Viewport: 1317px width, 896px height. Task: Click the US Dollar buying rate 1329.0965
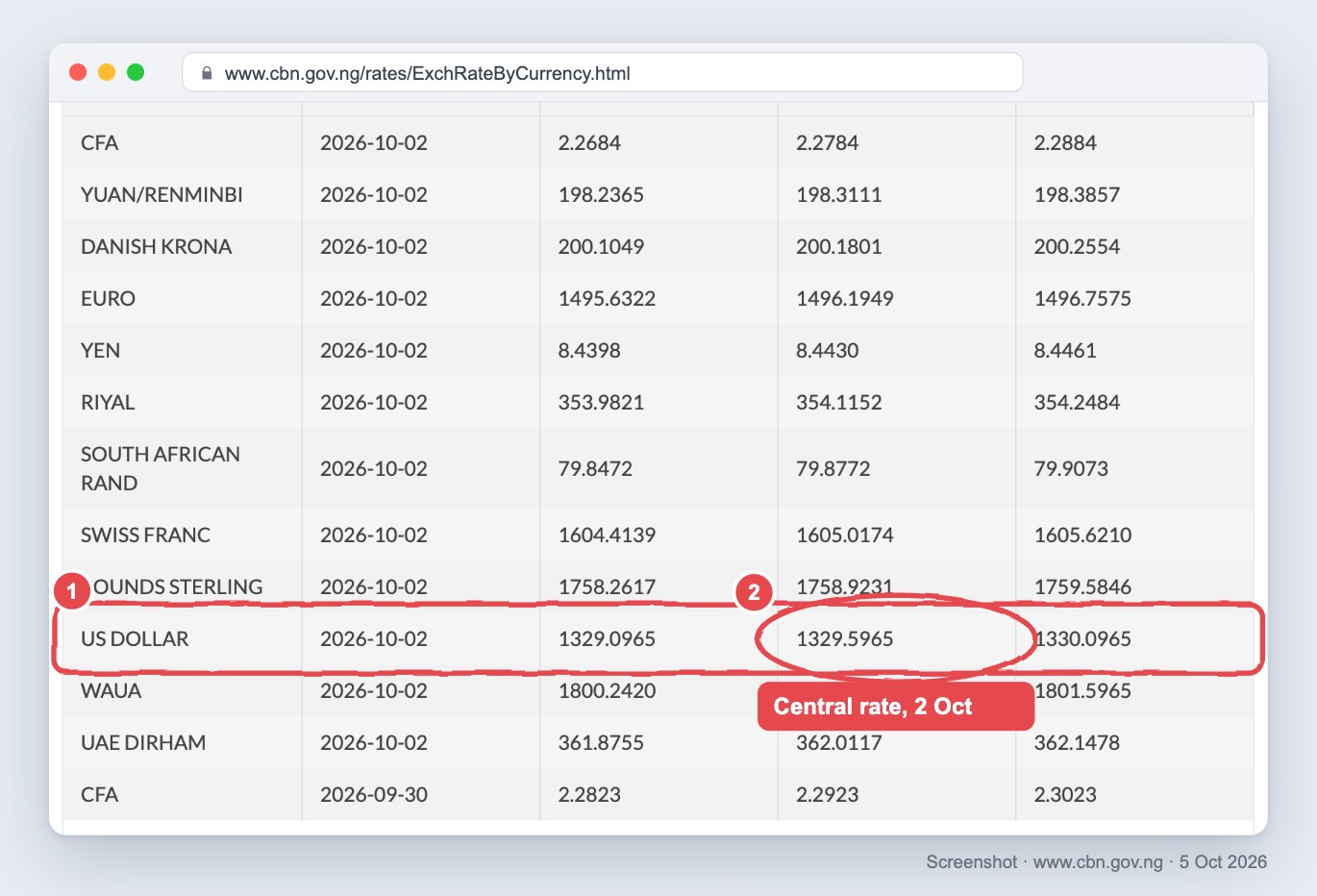[x=608, y=639]
